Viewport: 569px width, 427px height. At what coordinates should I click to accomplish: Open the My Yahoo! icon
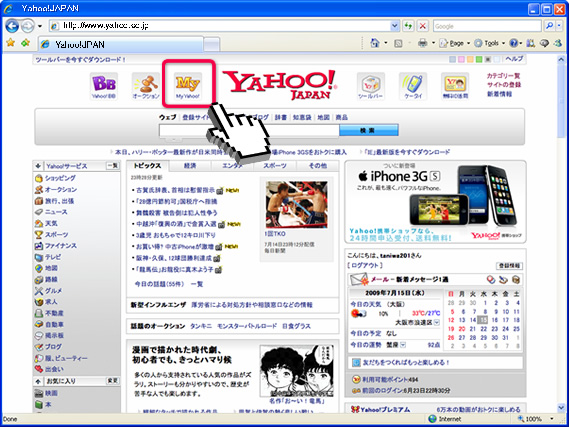(188, 86)
